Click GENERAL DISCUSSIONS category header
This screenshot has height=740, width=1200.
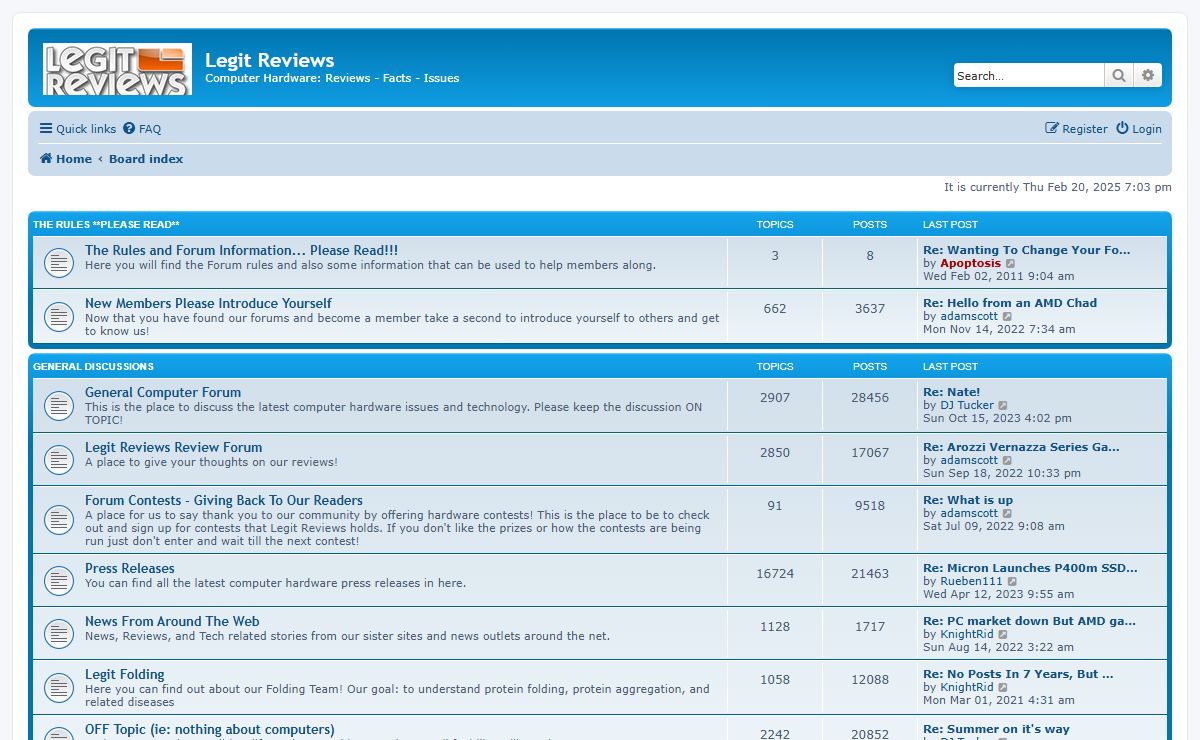click(x=93, y=367)
